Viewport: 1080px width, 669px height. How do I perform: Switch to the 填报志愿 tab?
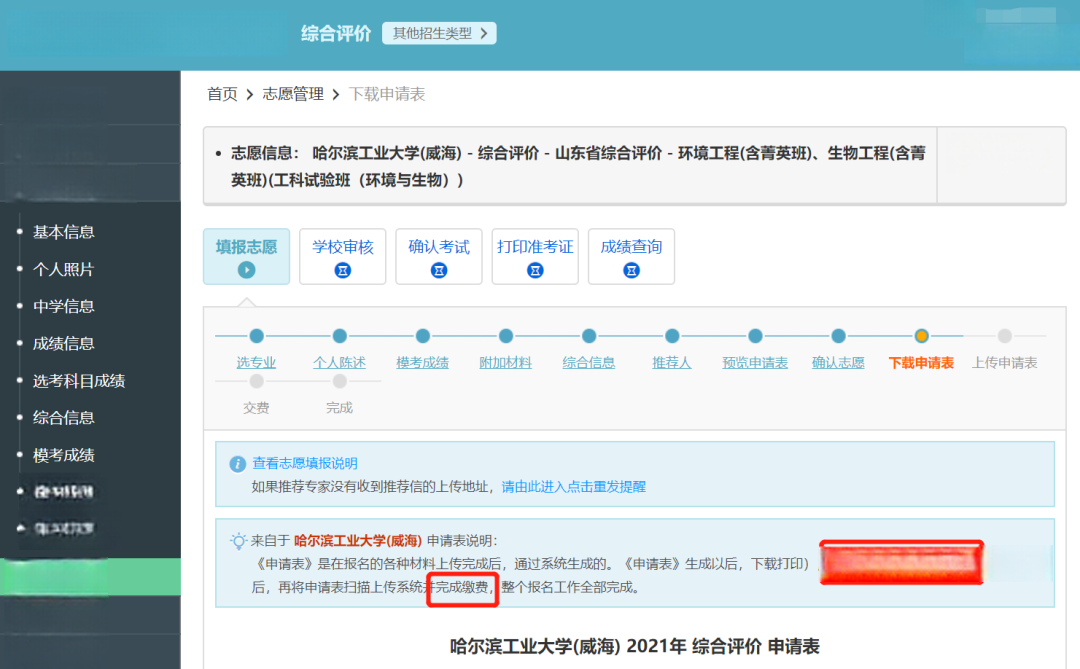247,256
